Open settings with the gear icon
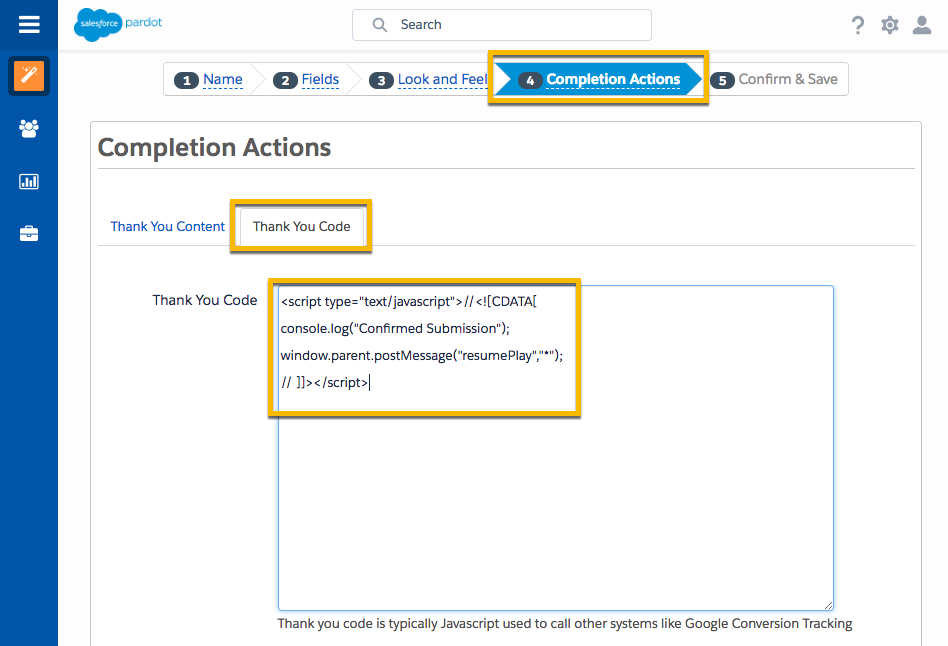The height and width of the screenshot is (646, 948). [x=890, y=25]
